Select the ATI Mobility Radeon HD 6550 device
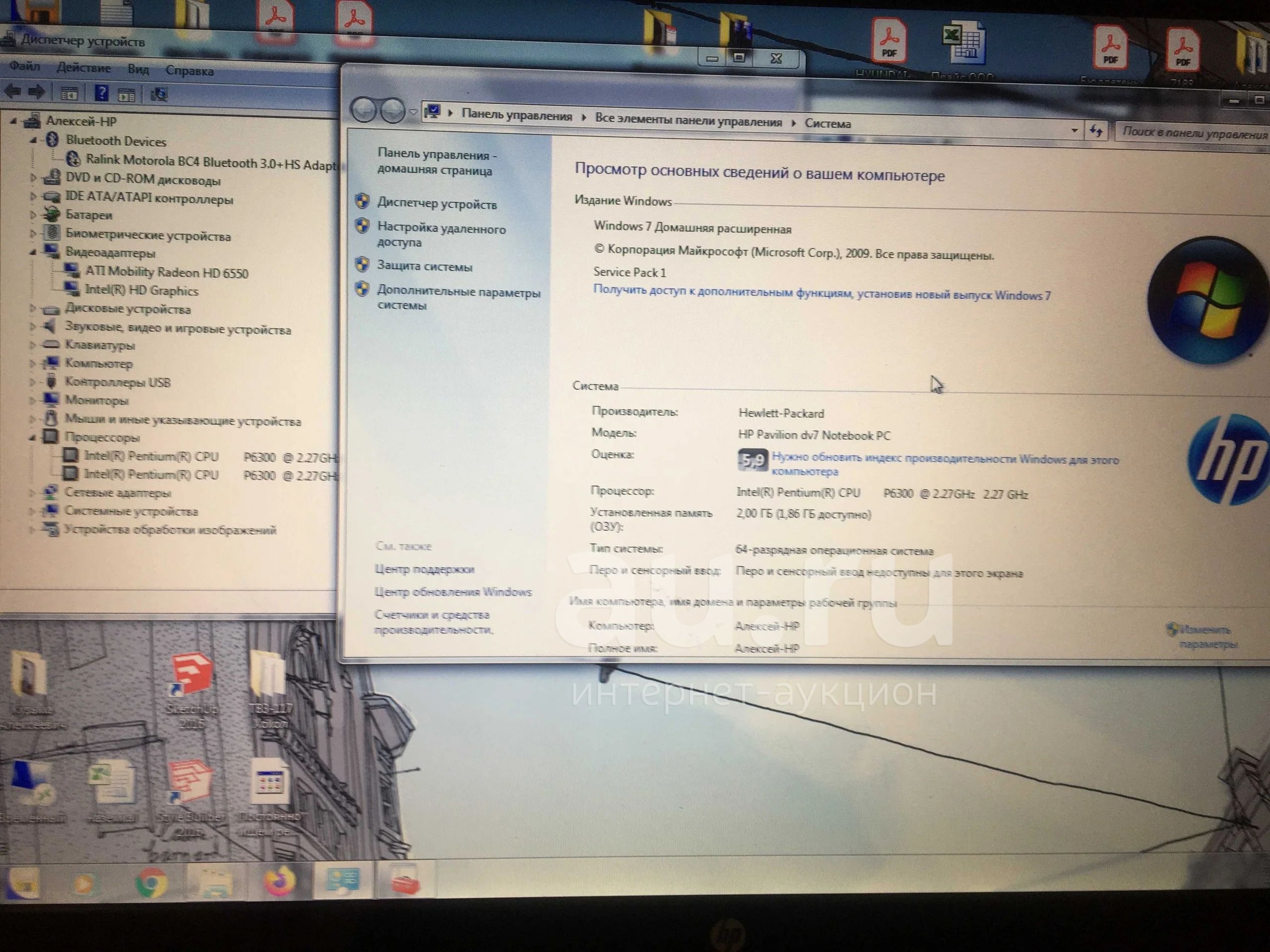1270x952 pixels. pos(167,272)
